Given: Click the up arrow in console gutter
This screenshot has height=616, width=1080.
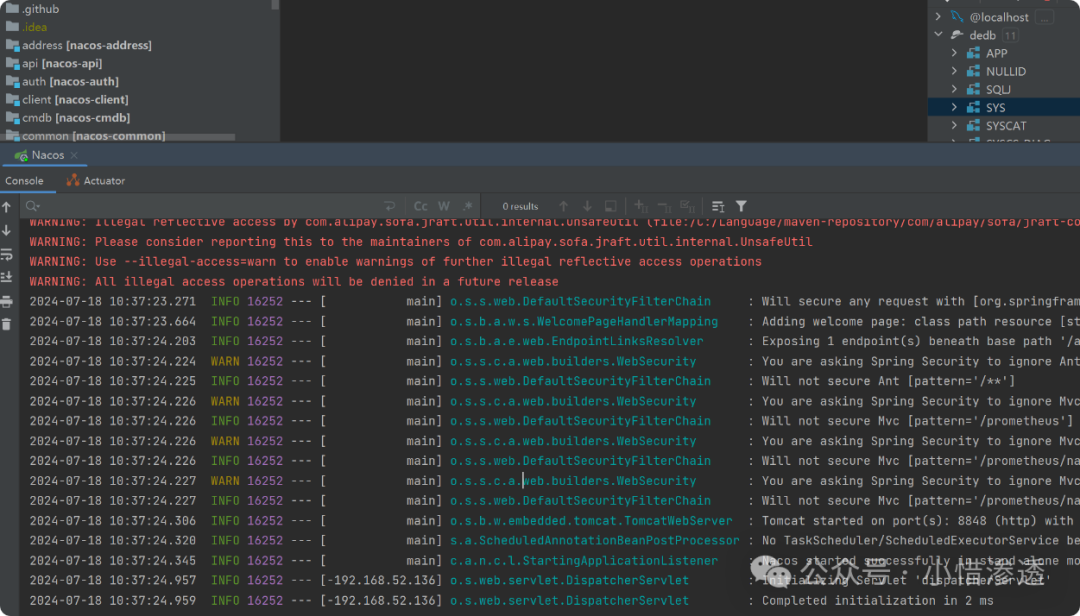Looking at the screenshot, I should coord(7,207).
